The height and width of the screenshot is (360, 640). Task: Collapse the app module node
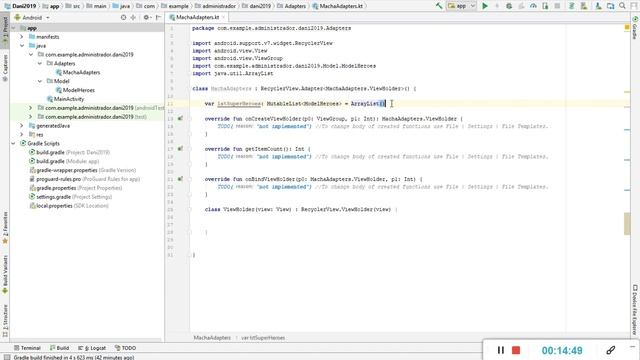click(x=13, y=28)
